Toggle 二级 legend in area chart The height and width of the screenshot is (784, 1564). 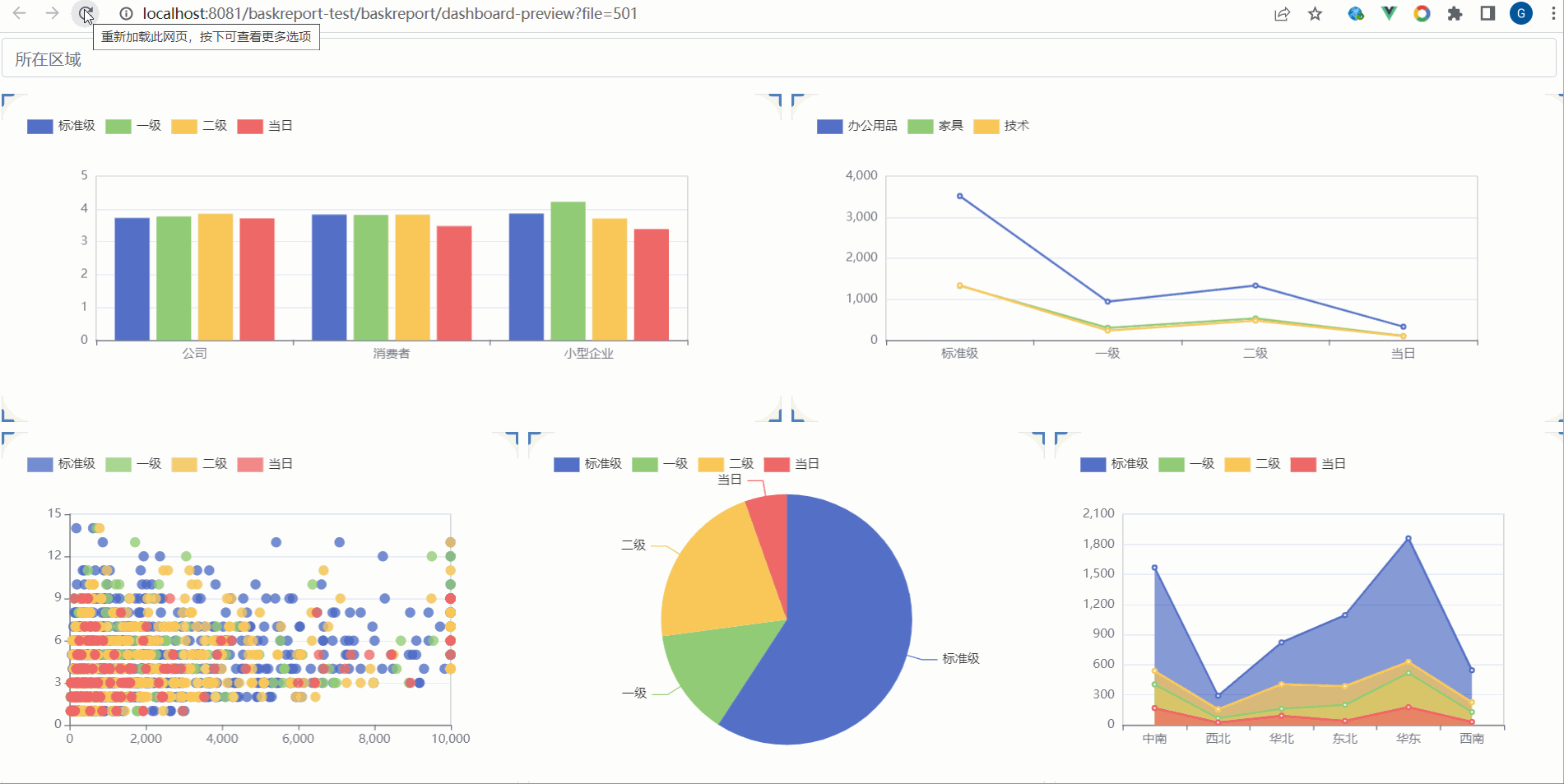[1252, 464]
